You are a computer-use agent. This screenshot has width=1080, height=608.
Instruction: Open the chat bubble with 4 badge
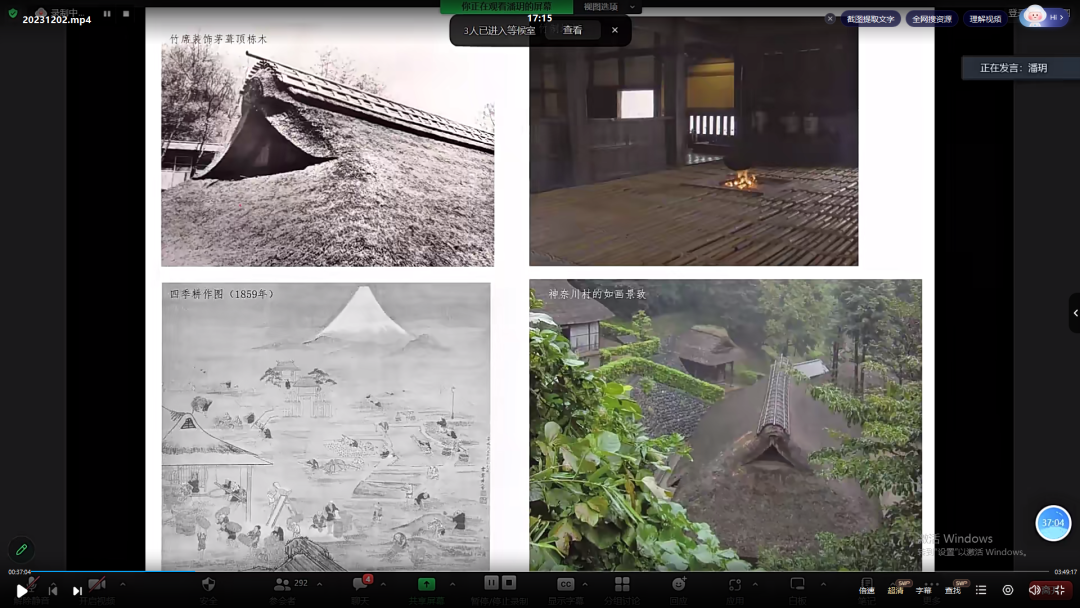click(360, 584)
